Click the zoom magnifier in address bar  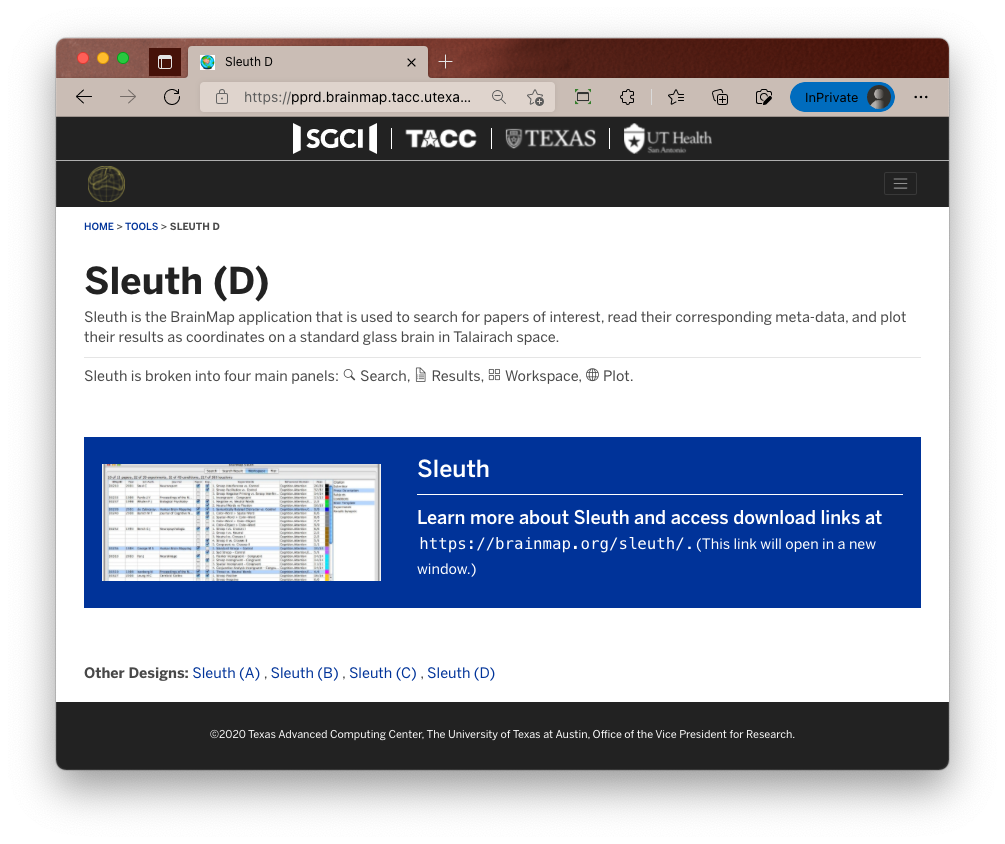tap(499, 97)
